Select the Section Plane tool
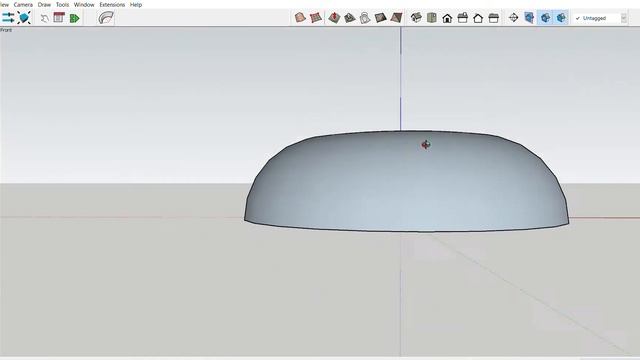640x360 pixels. 513,18
